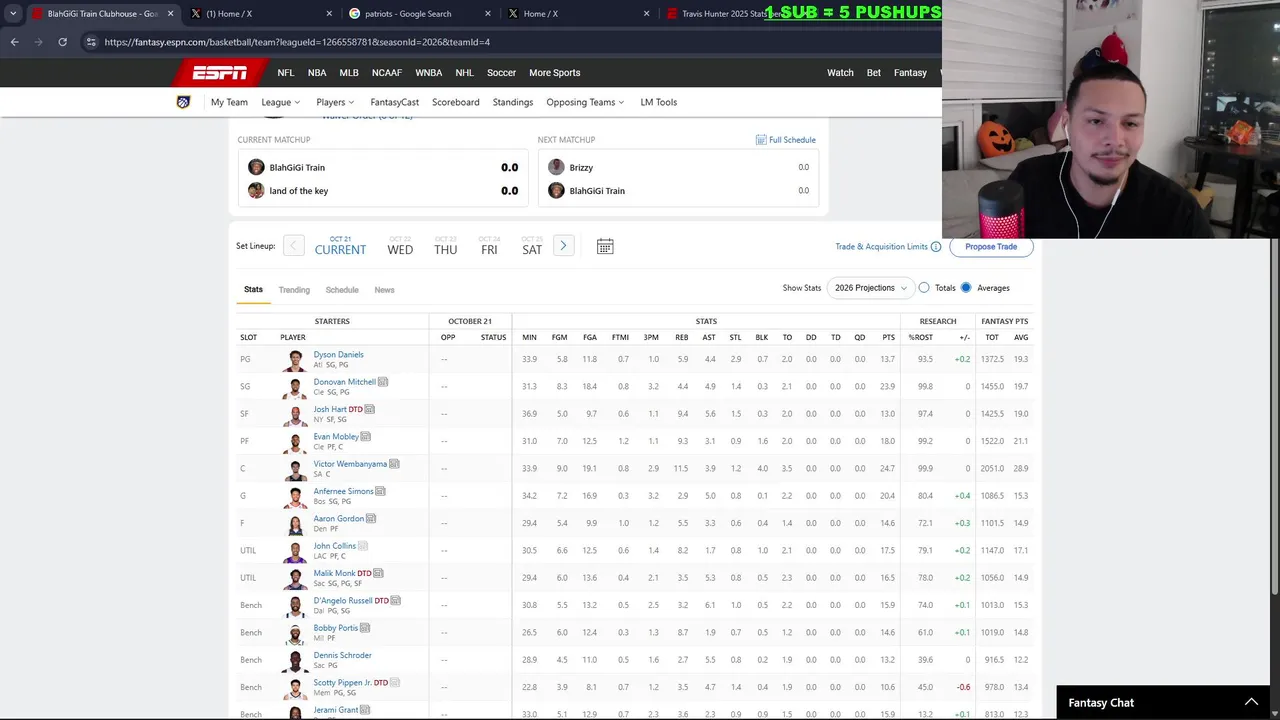Open news card icon for Anfernee Simons
Screen dimensions: 1280x720
coord(381,491)
